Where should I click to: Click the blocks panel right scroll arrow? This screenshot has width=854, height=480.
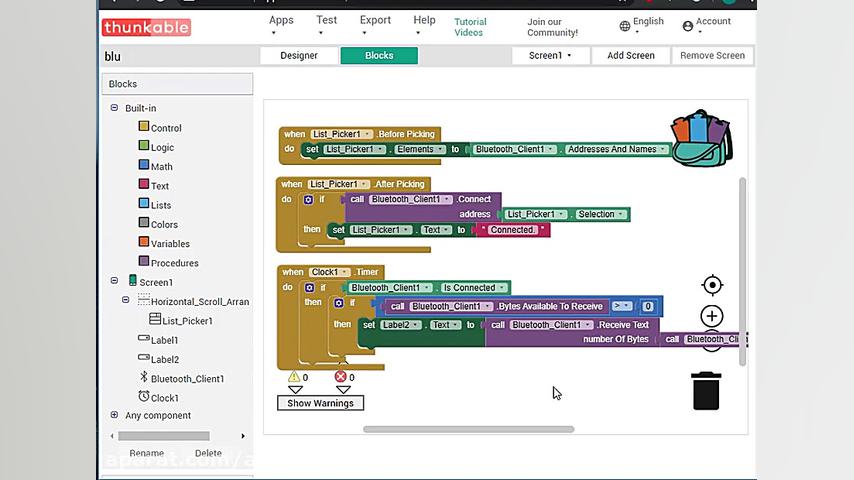pyautogui.click(x=243, y=436)
